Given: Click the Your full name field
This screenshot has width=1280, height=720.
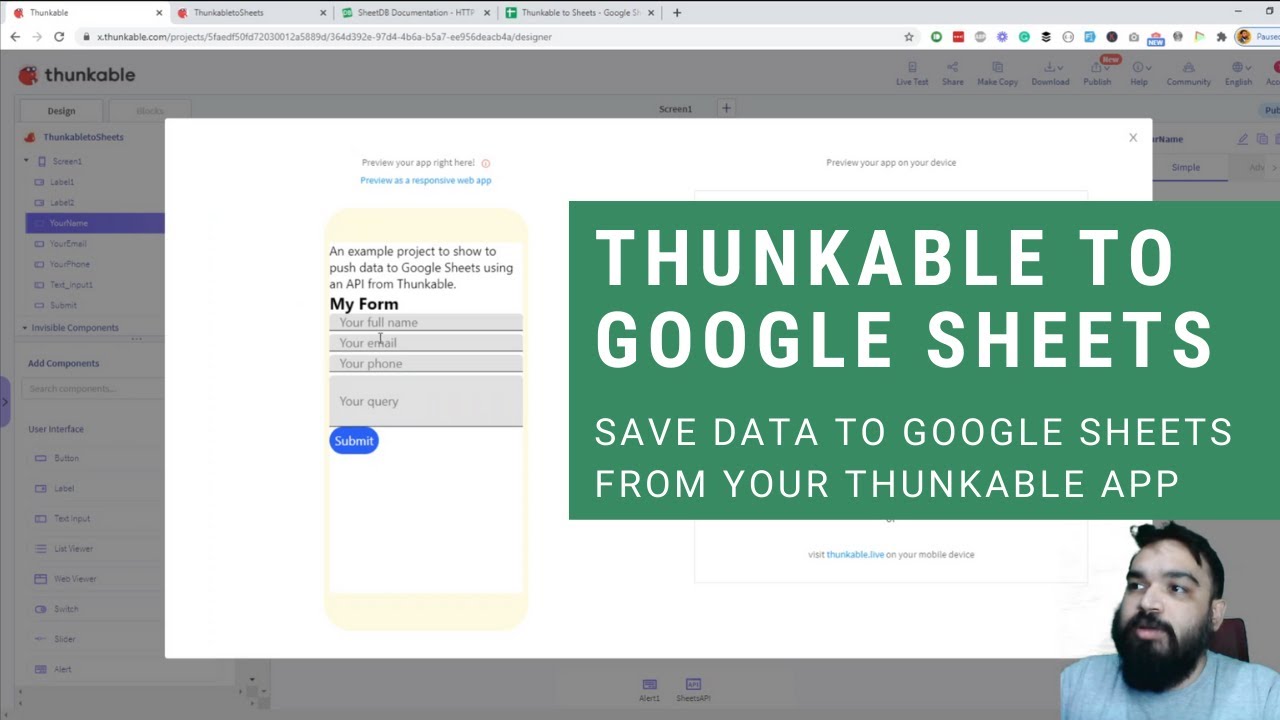Looking at the screenshot, I should coord(426,322).
